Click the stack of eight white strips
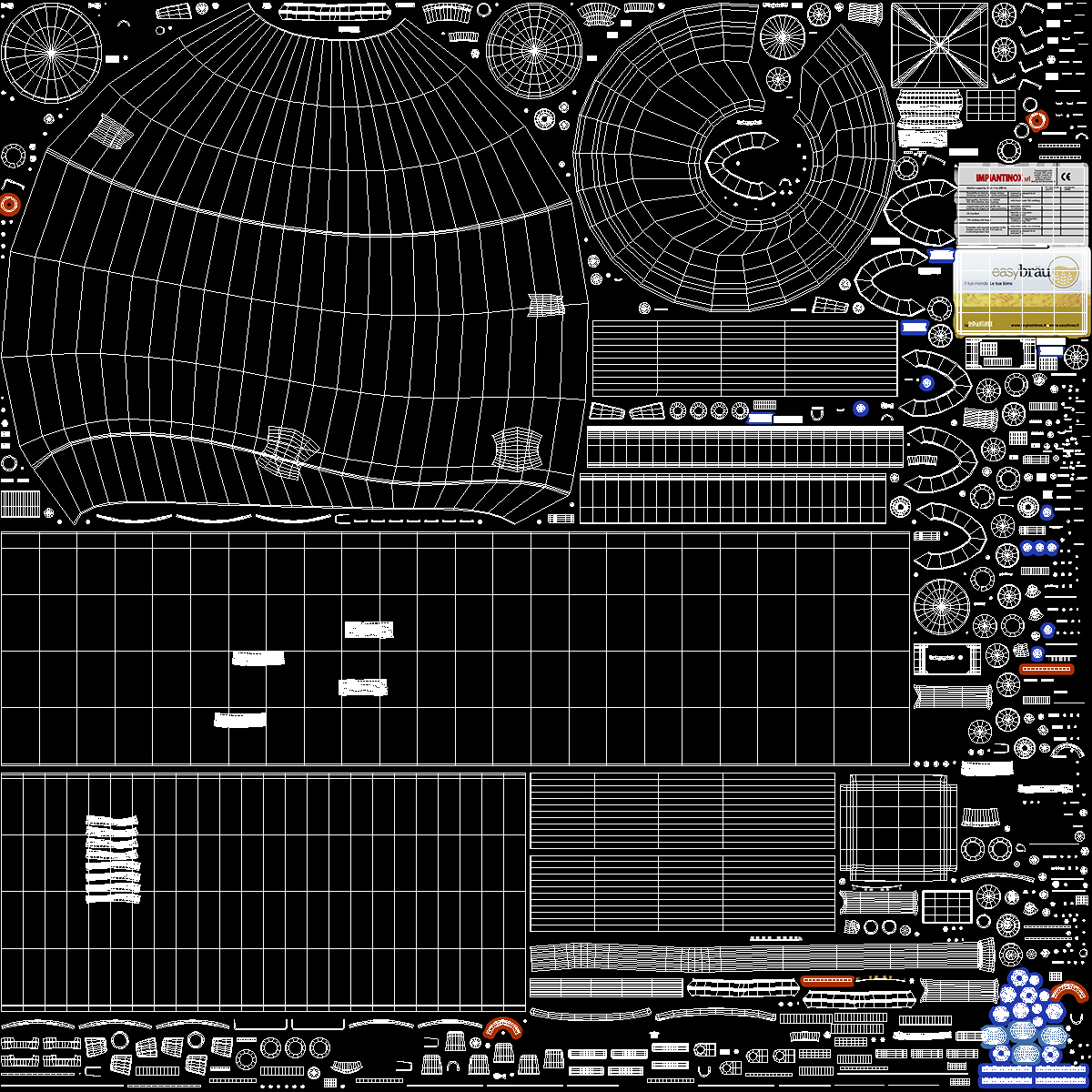The height and width of the screenshot is (1092, 1092). pyautogui.click(x=113, y=859)
